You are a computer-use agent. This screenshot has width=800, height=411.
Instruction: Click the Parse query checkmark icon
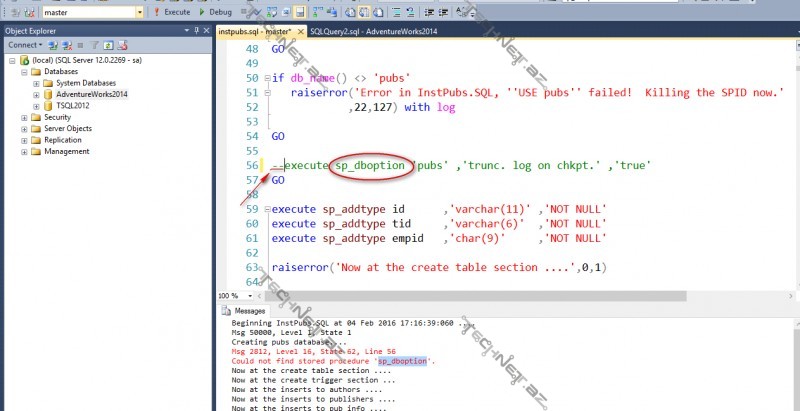coord(259,13)
